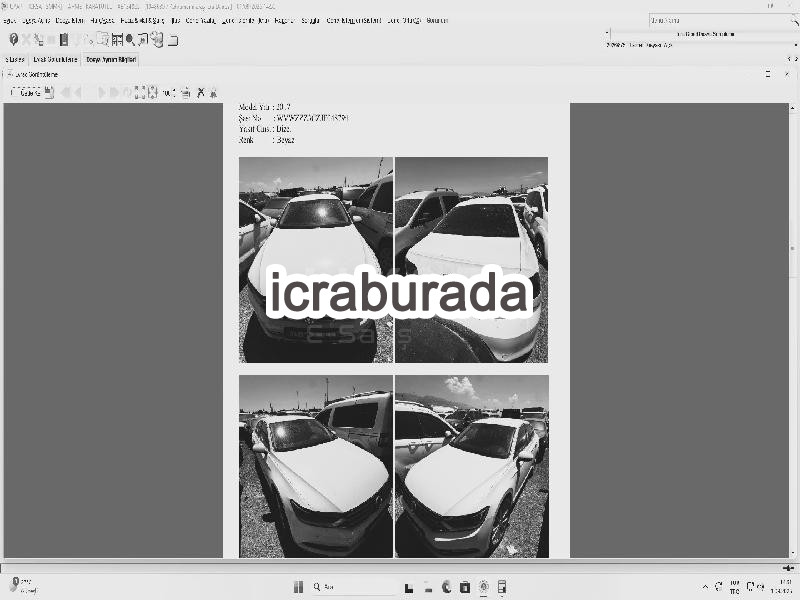Click the top-left front-view car photo
The height and width of the screenshot is (600, 800).
[x=316, y=260]
